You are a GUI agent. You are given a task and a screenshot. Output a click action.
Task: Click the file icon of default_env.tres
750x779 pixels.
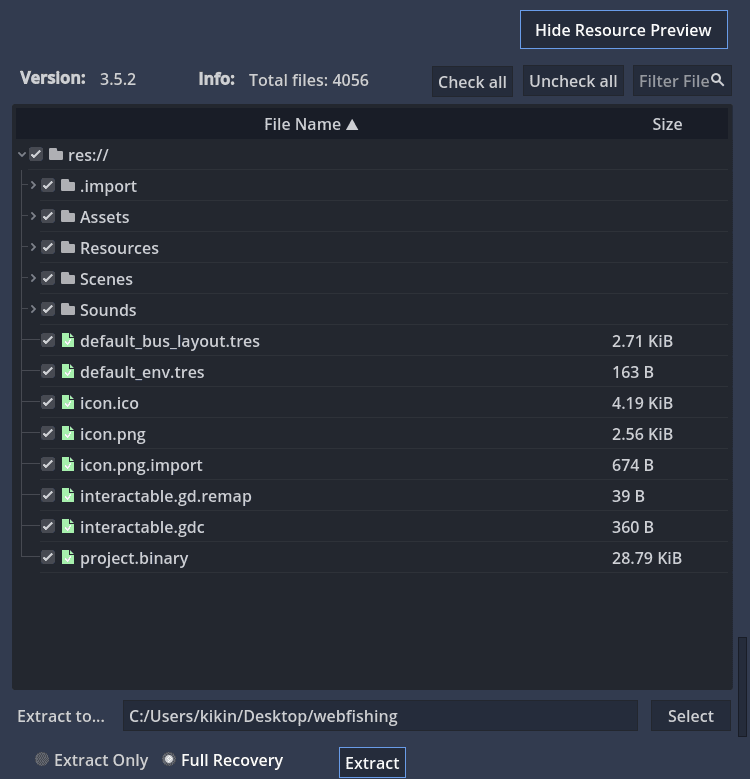pos(68,371)
